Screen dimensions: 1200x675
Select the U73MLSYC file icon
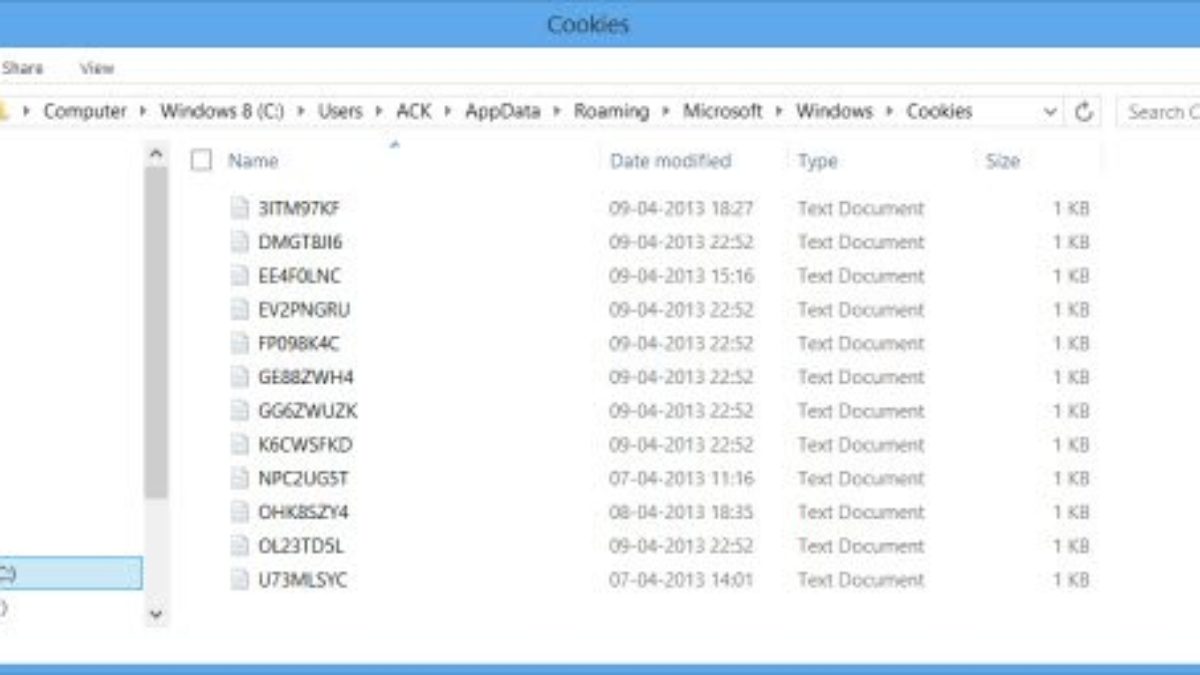pos(239,579)
